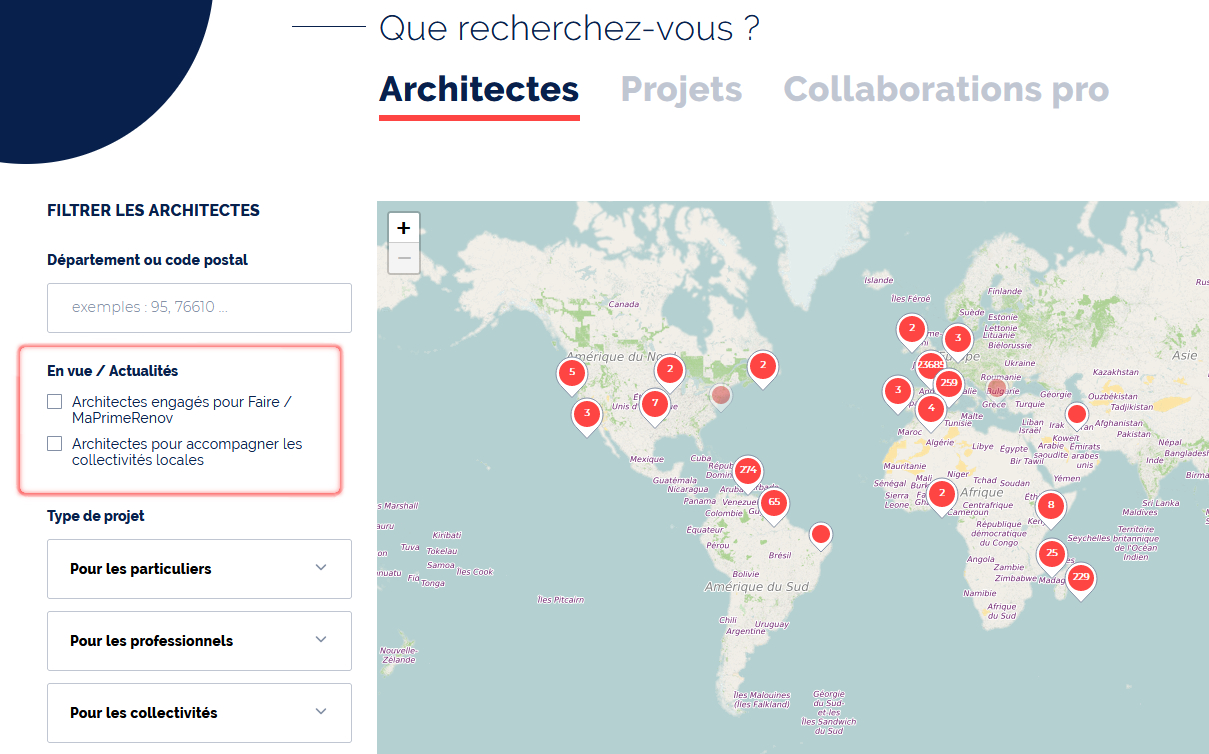1209x754 pixels.
Task: Open the cluster marker labeled 5 in North America
Action: coord(572,373)
